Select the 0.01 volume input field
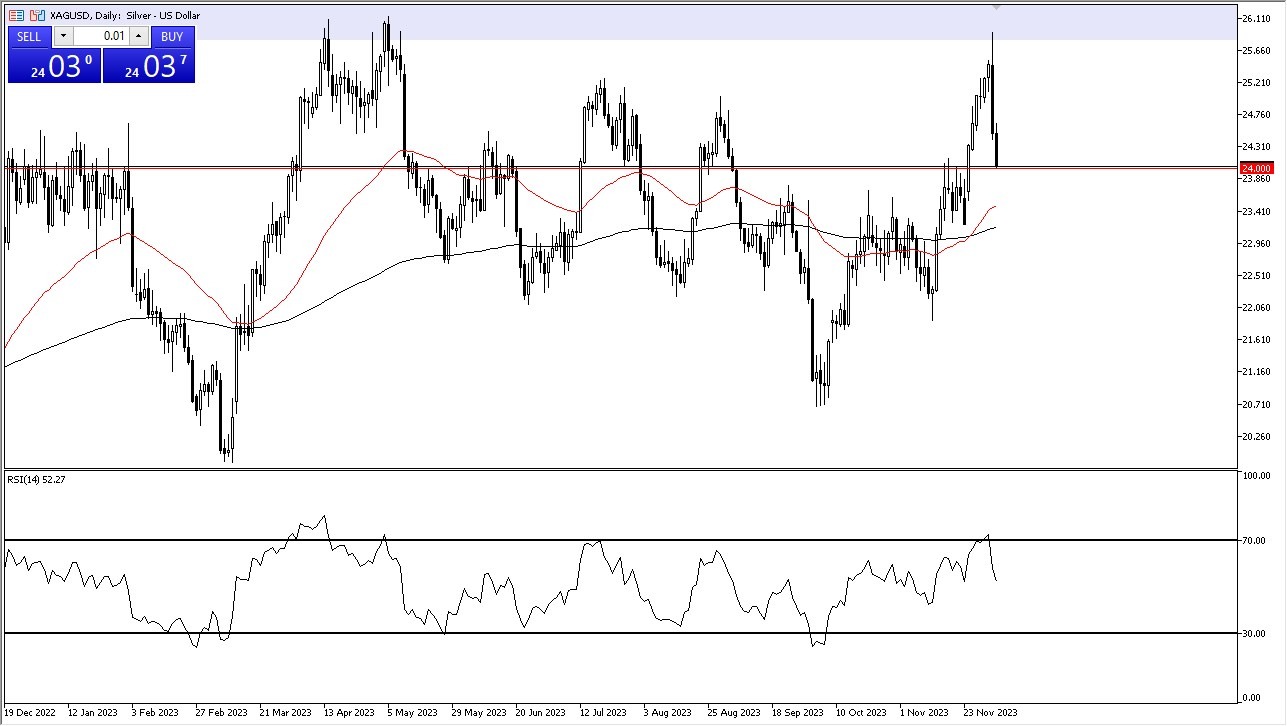Viewport: 1287px width, 726px height. point(101,36)
